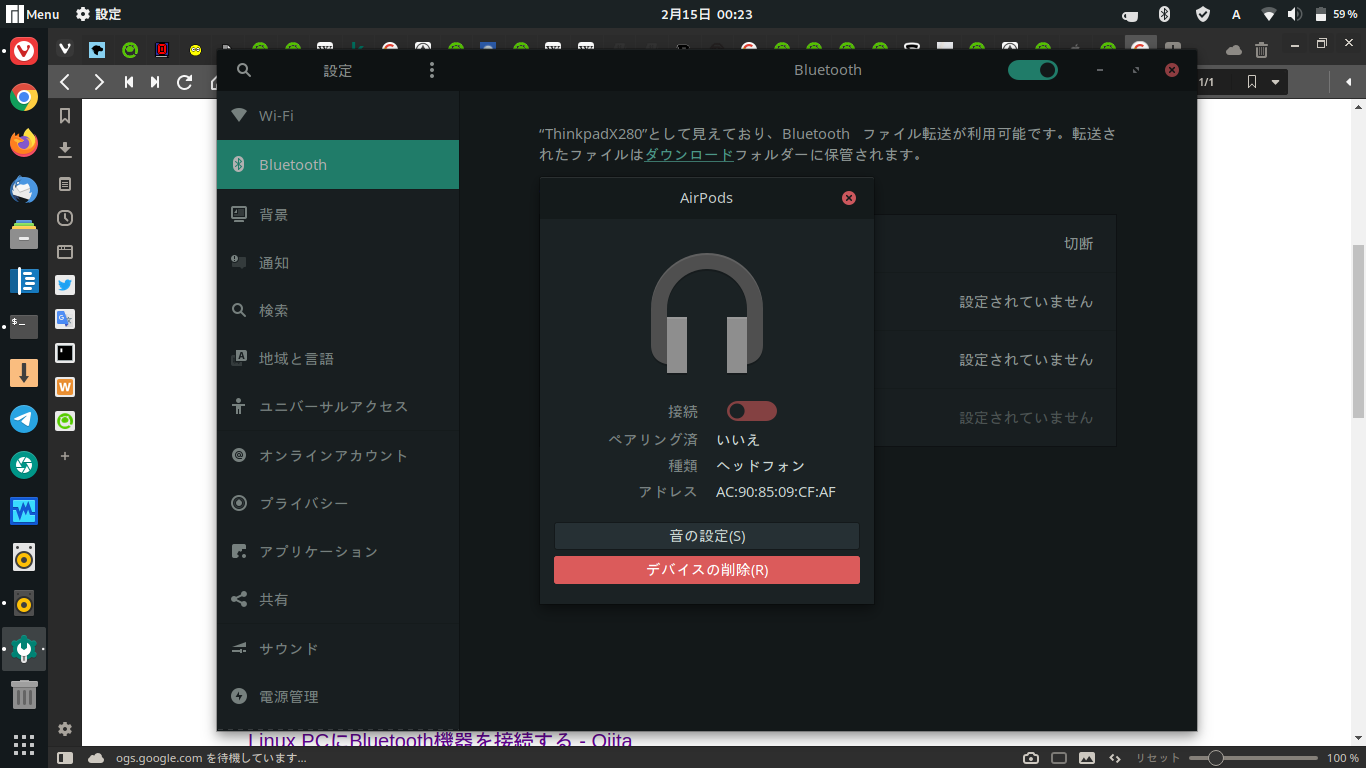Click the browser Rewind button
This screenshot has width=1366, height=768.
pyautogui.click(x=129, y=82)
